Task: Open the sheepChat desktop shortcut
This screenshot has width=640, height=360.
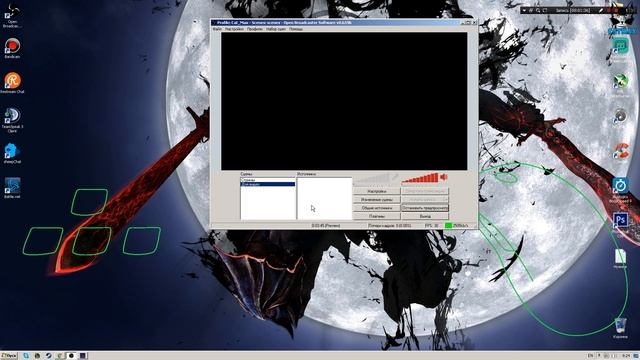Action: point(12,153)
